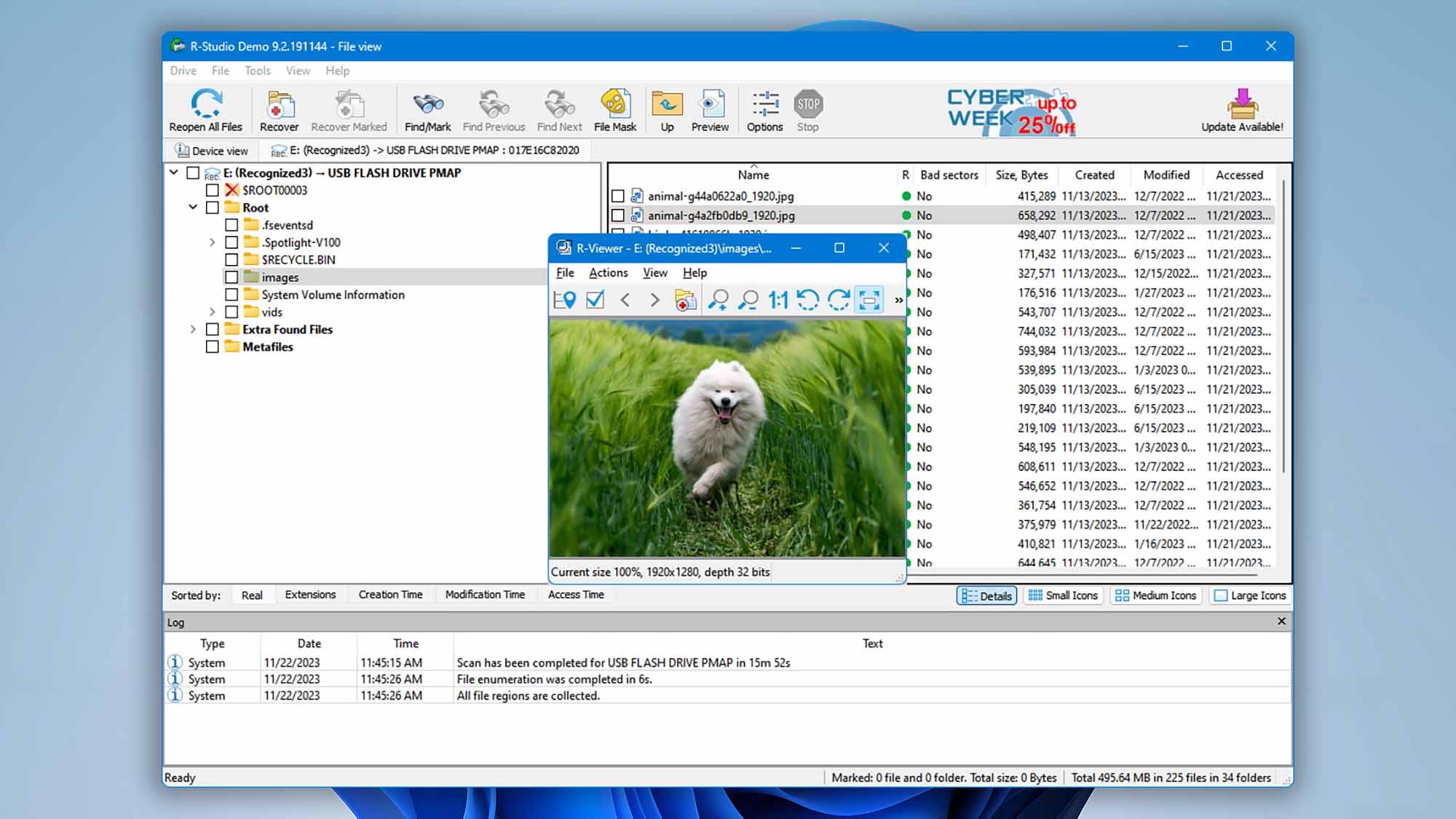The image size is (1456, 819).
Task: Check the animal-g44a0622a0_1920.jpg checkbox
Action: (619, 196)
